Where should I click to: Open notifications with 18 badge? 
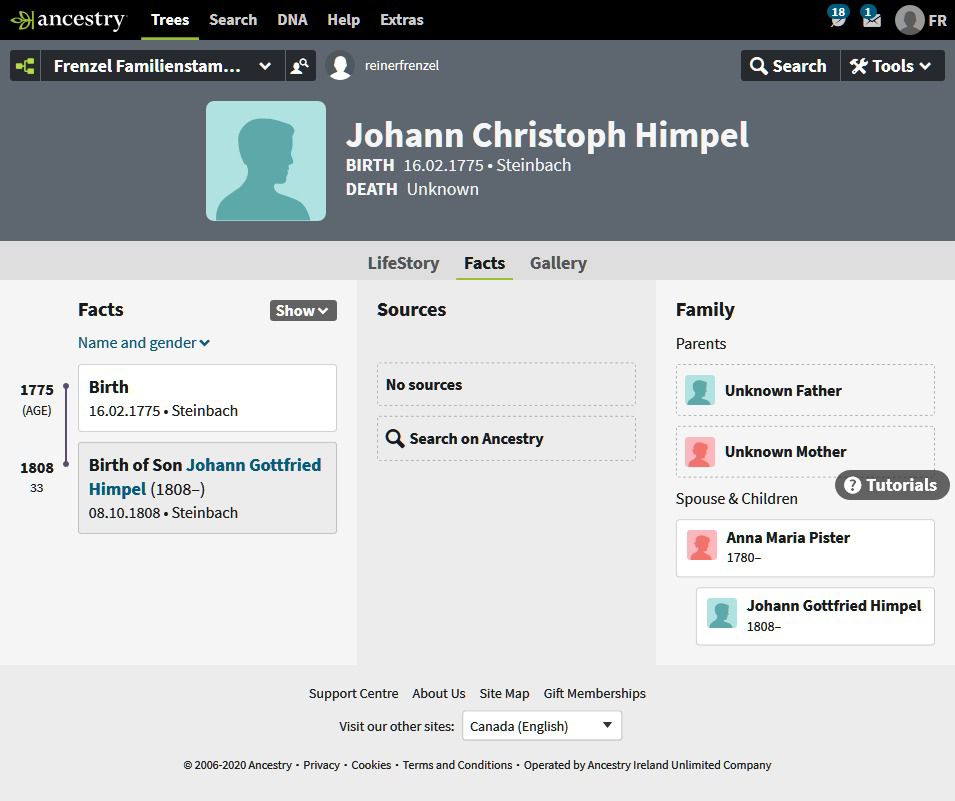click(838, 18)
